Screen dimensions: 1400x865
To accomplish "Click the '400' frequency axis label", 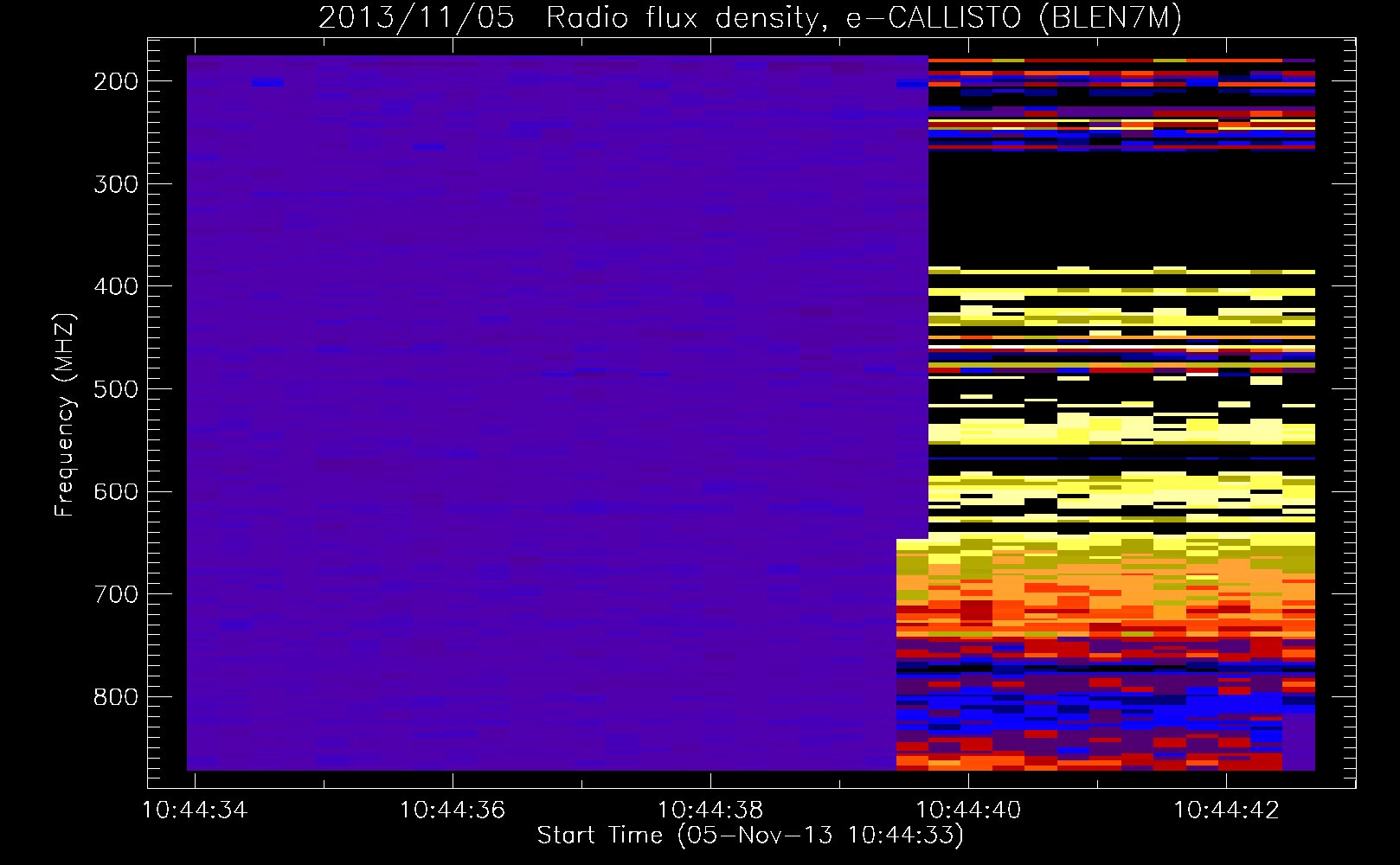I will [x=116, y=286].
